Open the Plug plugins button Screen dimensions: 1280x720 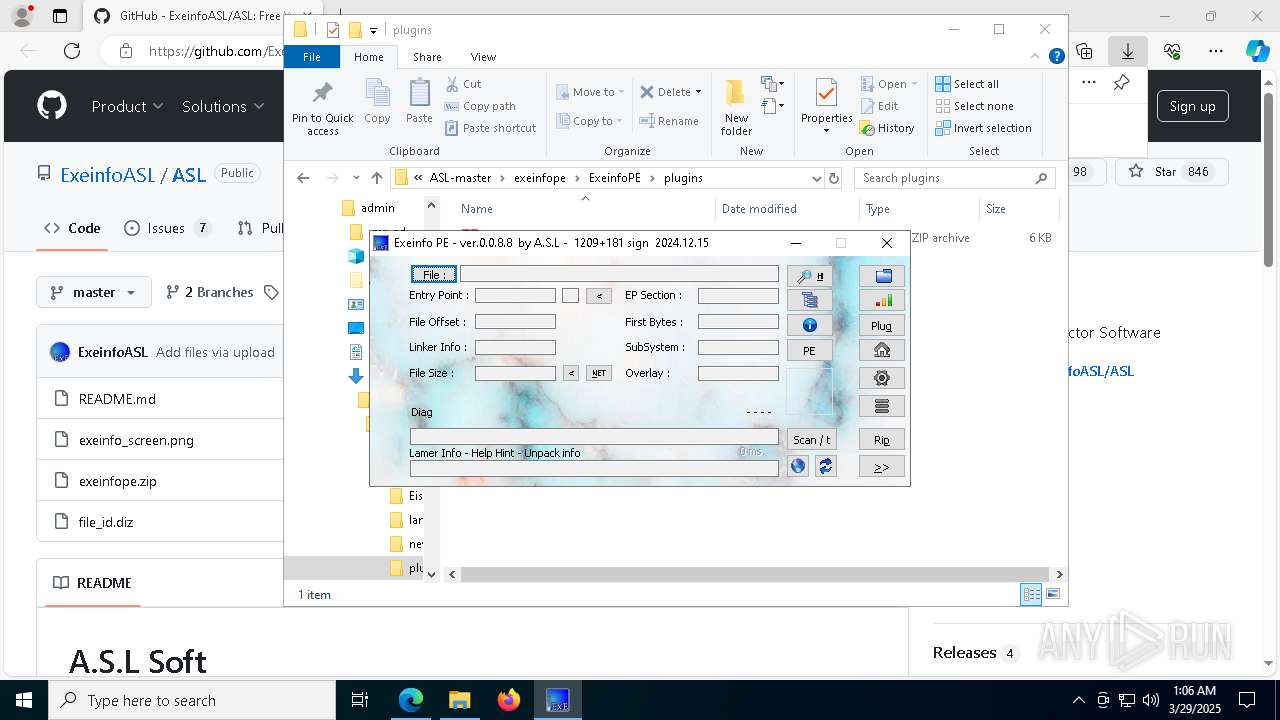click(x=882, y=326)
